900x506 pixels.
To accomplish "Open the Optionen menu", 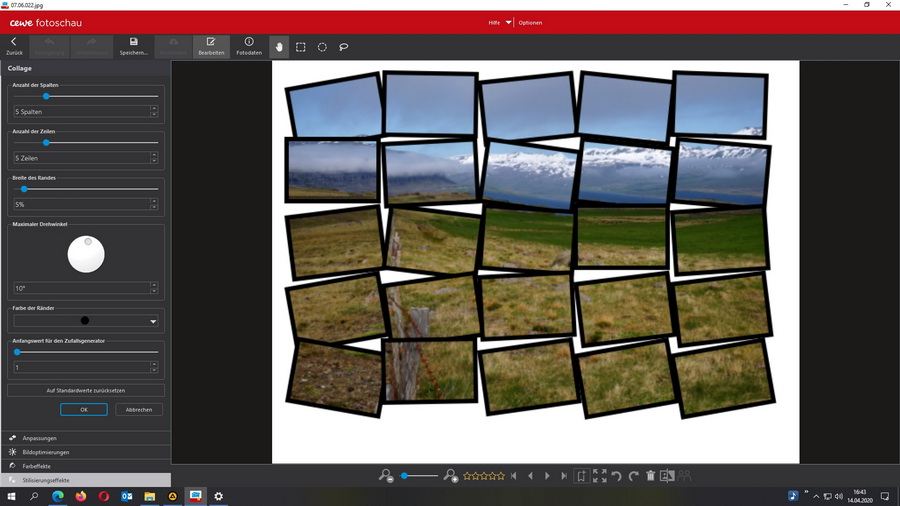I will click(x=530, y=22).
